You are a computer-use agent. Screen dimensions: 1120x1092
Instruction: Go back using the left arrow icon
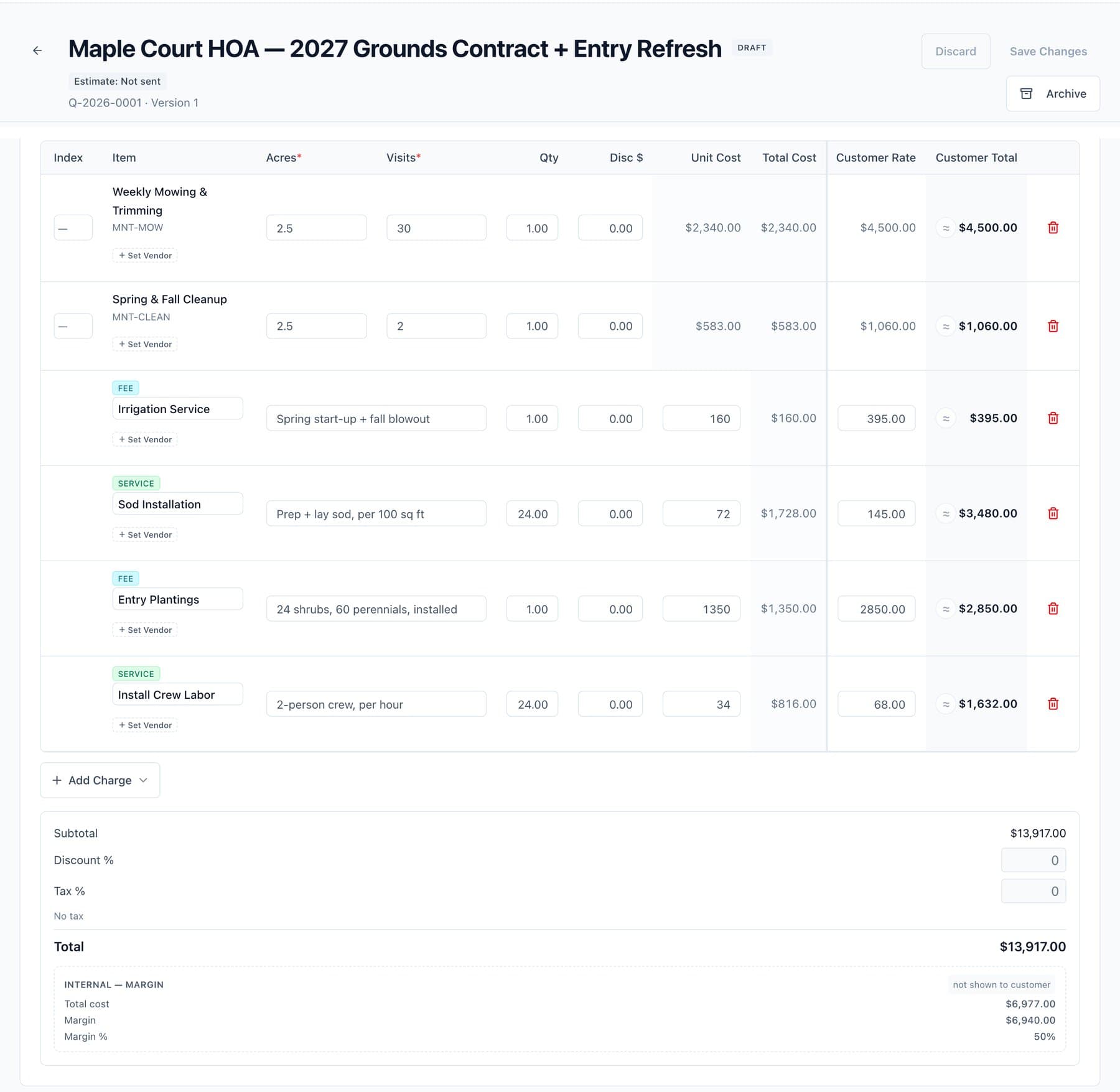pos(37,50)
